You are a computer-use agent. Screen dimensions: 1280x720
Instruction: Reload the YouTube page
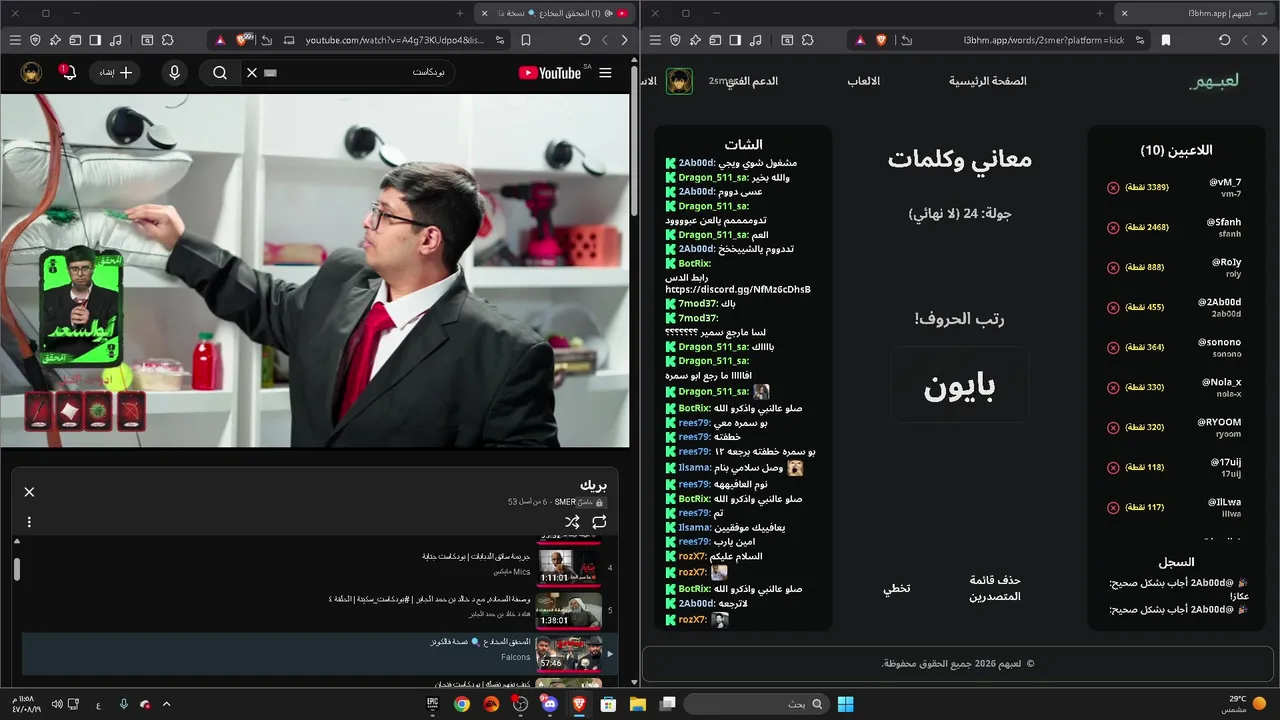tap(585, 40)
